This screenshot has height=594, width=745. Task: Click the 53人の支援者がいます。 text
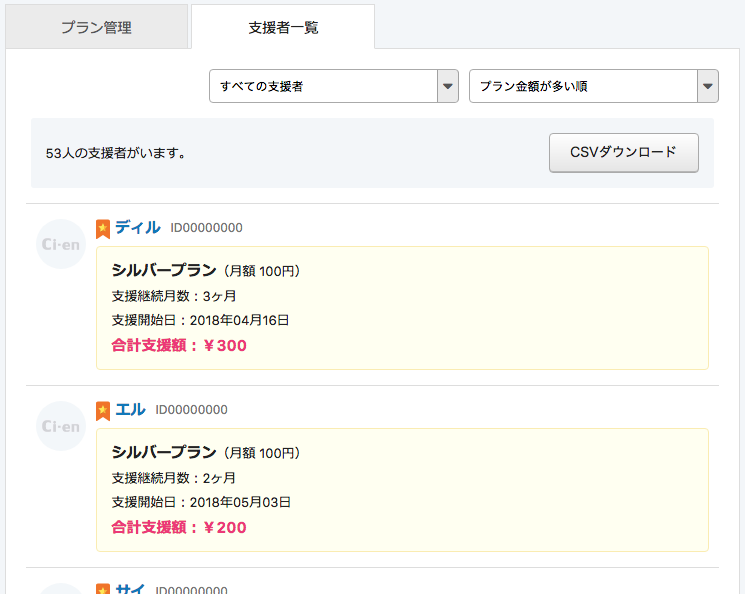116,153
